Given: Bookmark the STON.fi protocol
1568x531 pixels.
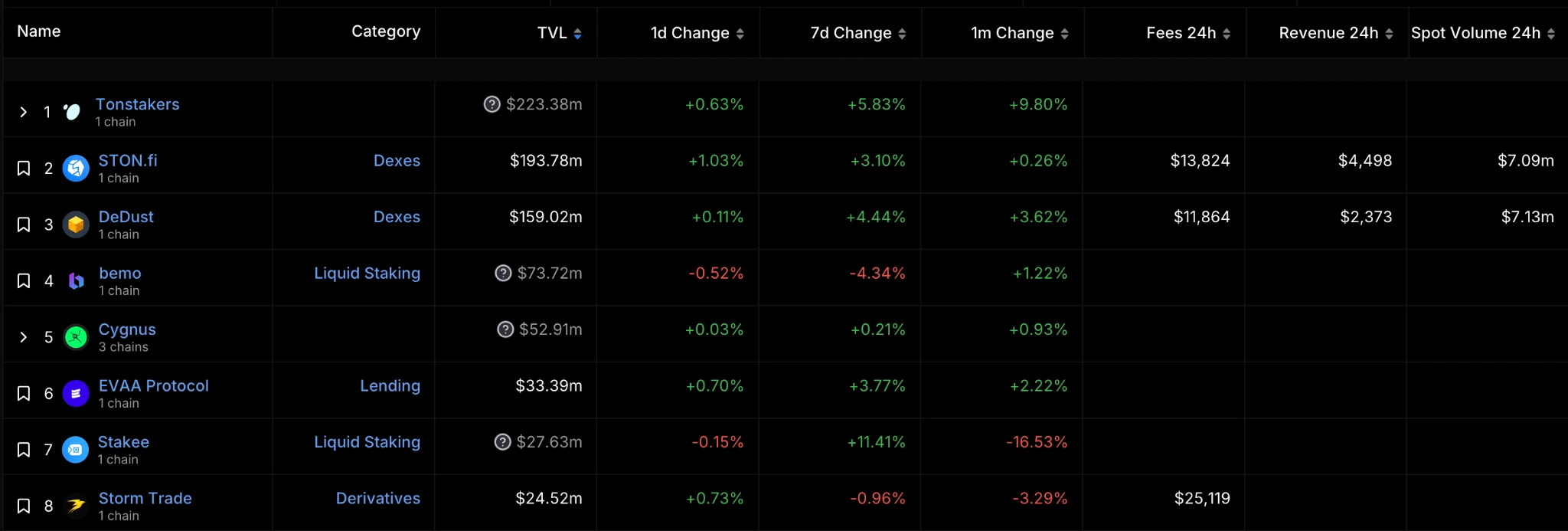Looking at the screenshot, I should (24, 169).
